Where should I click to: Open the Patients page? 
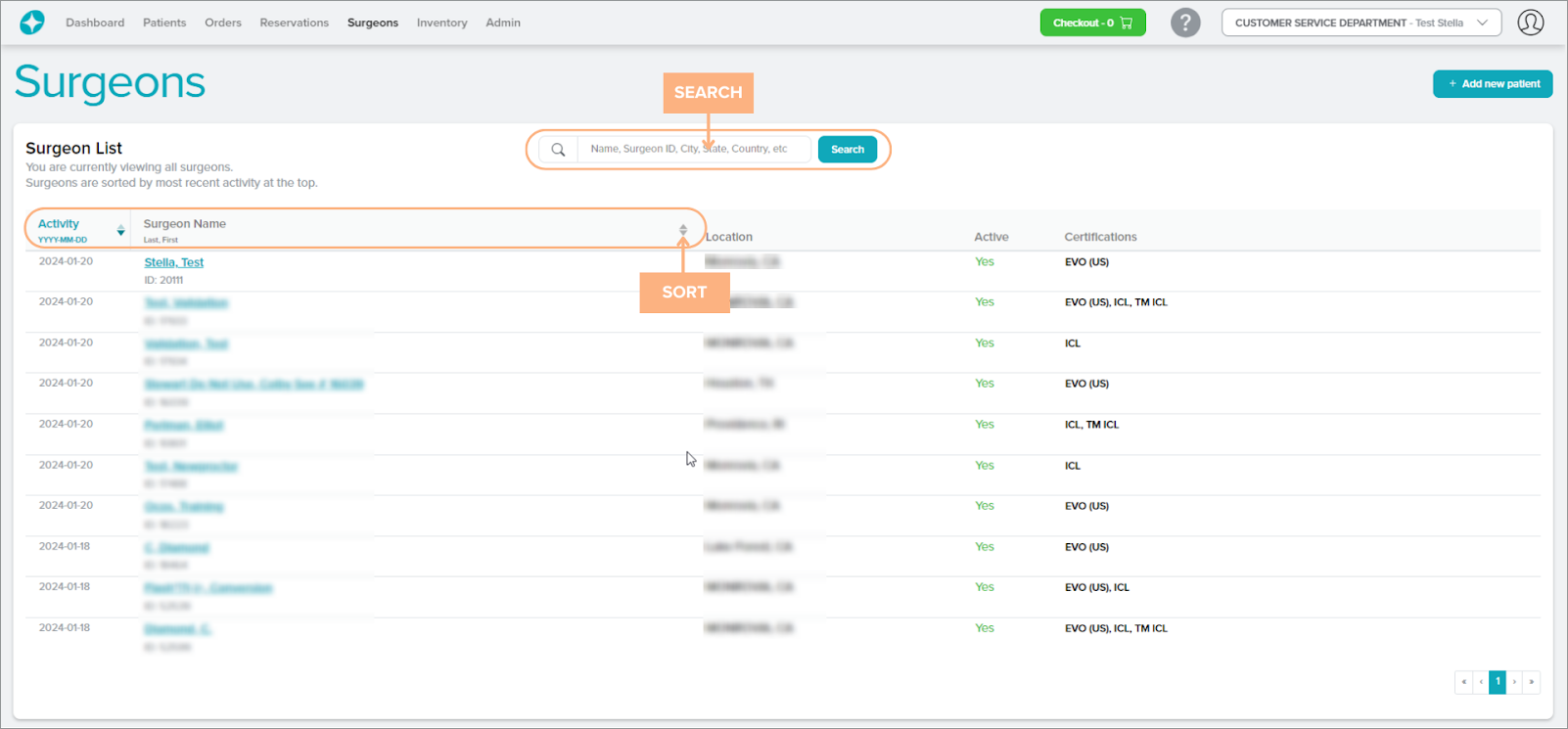[164, 23]
